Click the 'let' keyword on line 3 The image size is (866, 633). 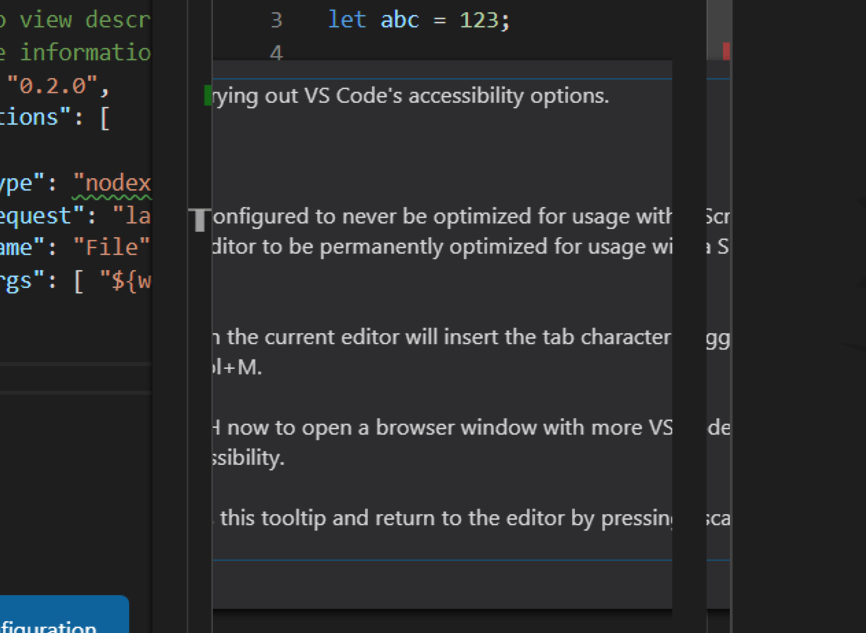coord(347,20)
